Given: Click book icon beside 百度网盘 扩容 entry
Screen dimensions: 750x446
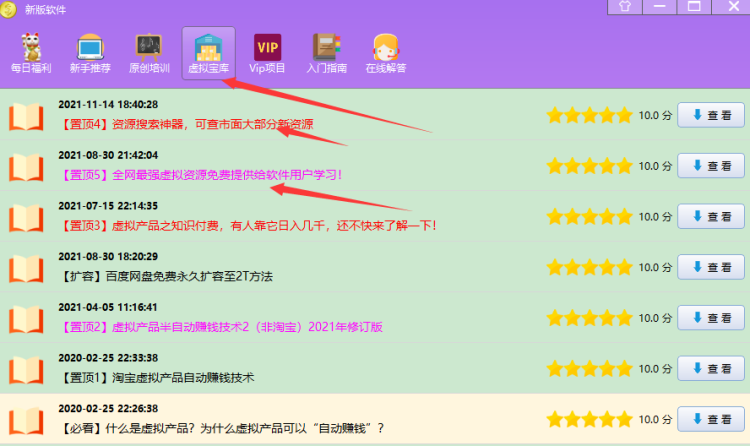Looking at the screenshot, I should (26, 267).
